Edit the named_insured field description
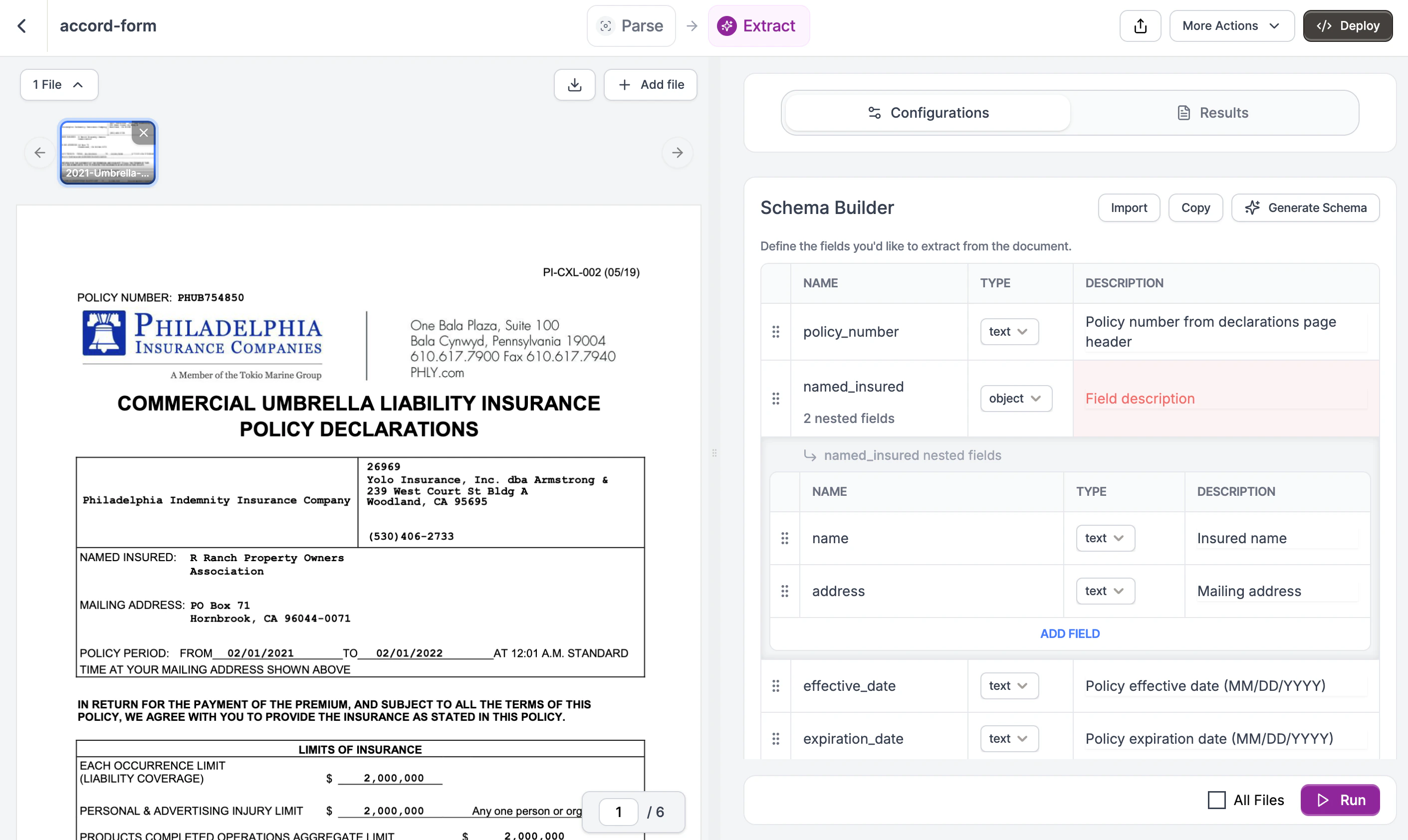Image resolution: width=1408 pixels, height=840 pixels. point(1226,399)
